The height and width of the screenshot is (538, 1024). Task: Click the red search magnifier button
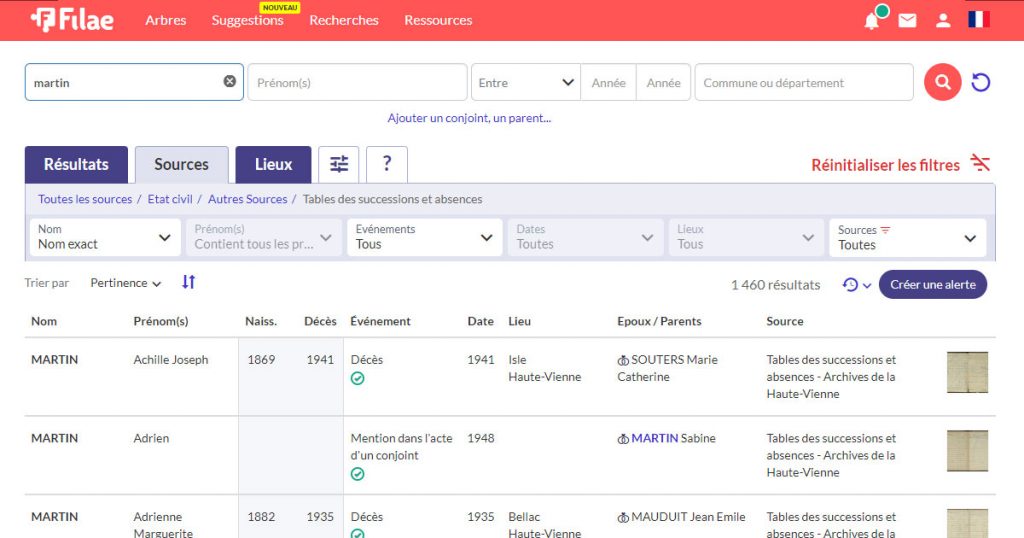tap(942, 82)
